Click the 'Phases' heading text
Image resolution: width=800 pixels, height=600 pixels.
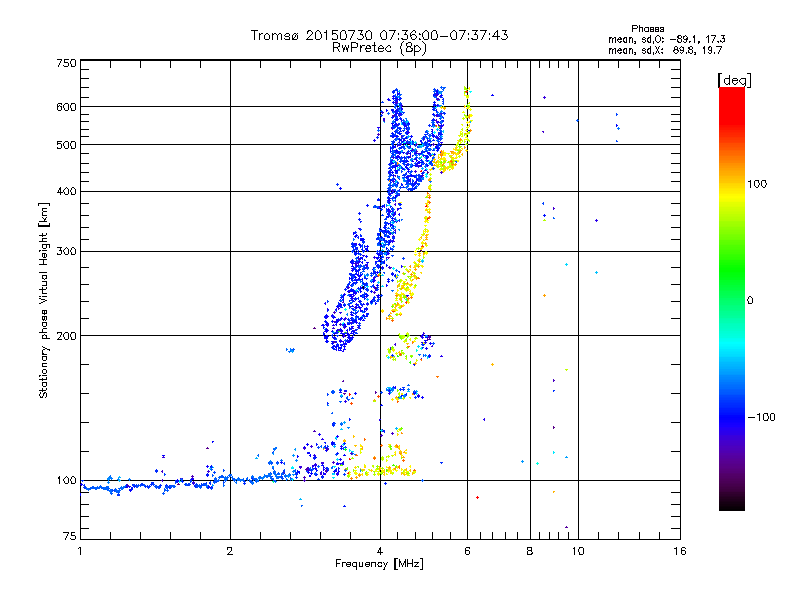(x=647, y=29)
